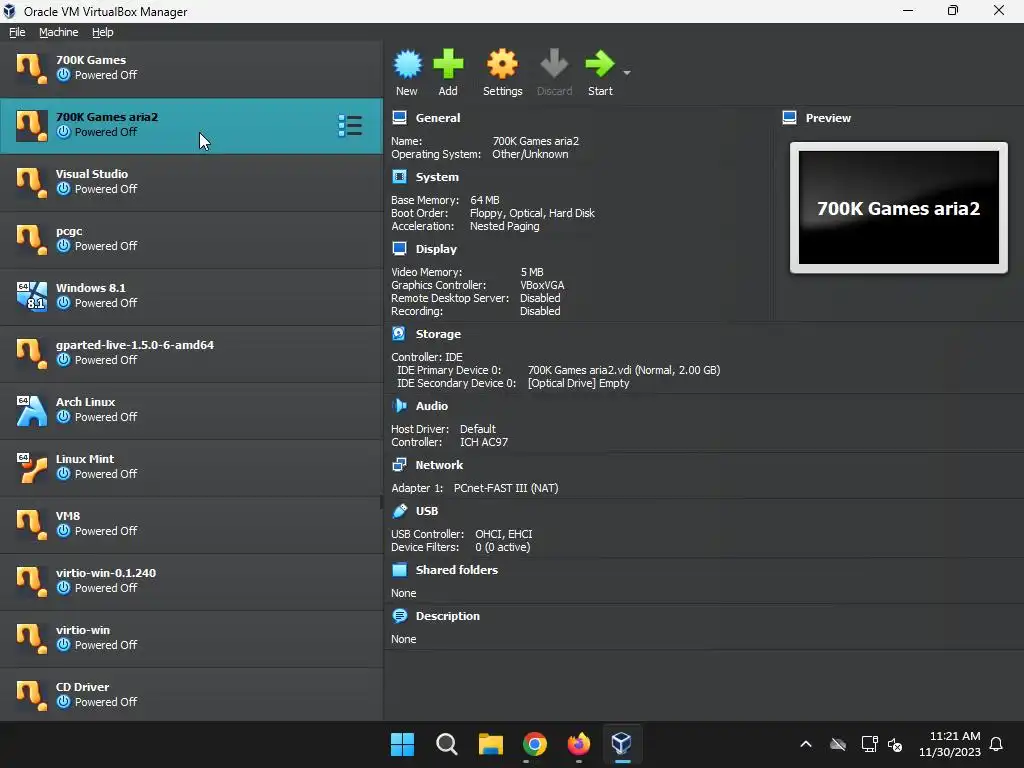Click the Linux Mint OS icon

coord(31,468)
